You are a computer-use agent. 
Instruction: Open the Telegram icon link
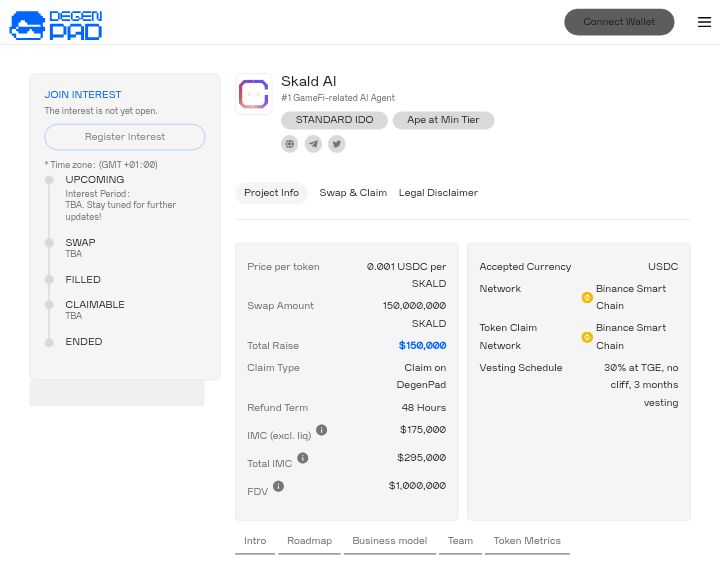click(313, 144)
